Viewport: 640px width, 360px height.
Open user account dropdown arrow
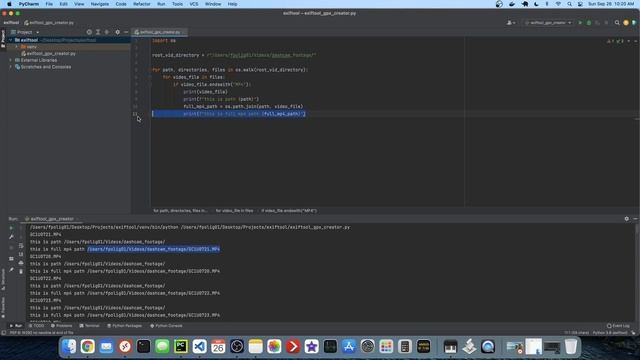514,23
